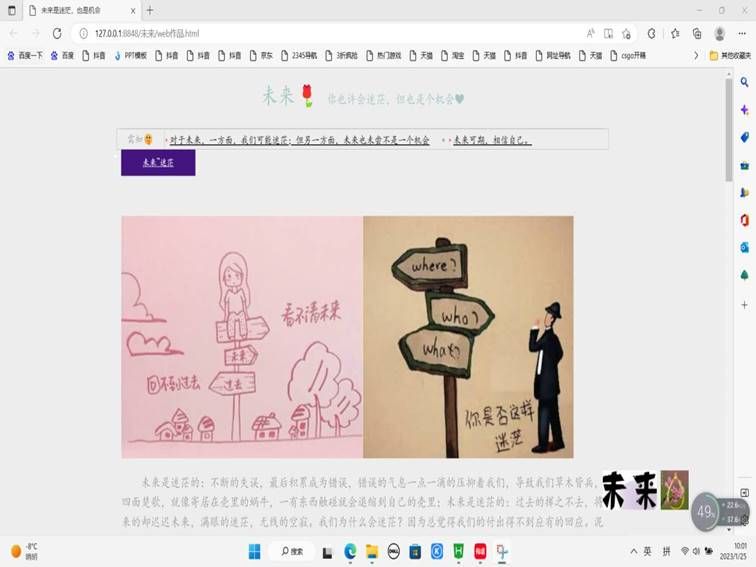The image size is (756, 567).
Task: Open Outlook icon in Edge sidebar
Action: (x=744, y=247)
